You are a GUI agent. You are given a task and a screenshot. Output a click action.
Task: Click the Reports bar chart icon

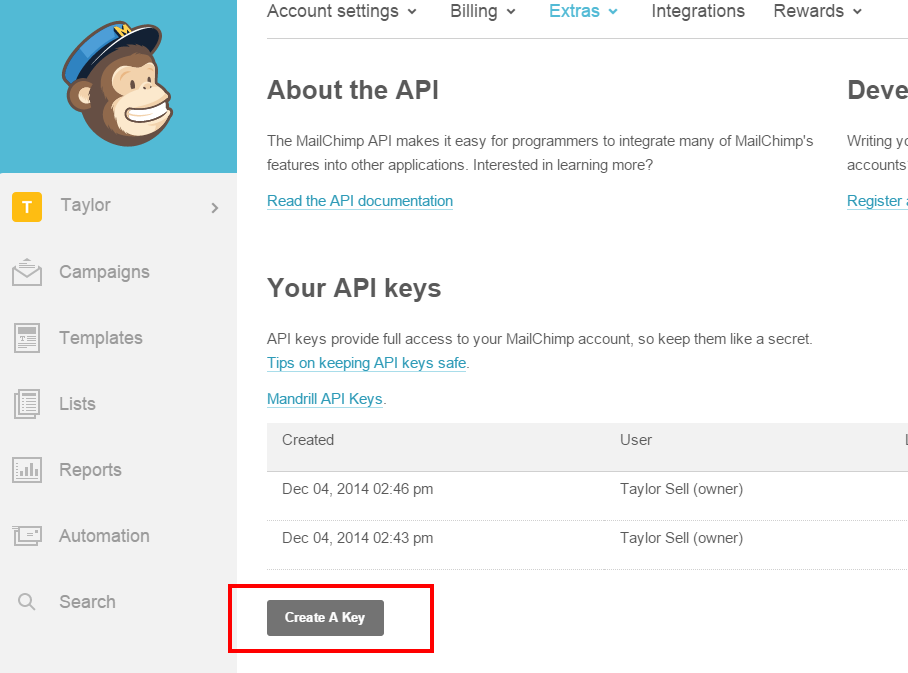point(27,470)
